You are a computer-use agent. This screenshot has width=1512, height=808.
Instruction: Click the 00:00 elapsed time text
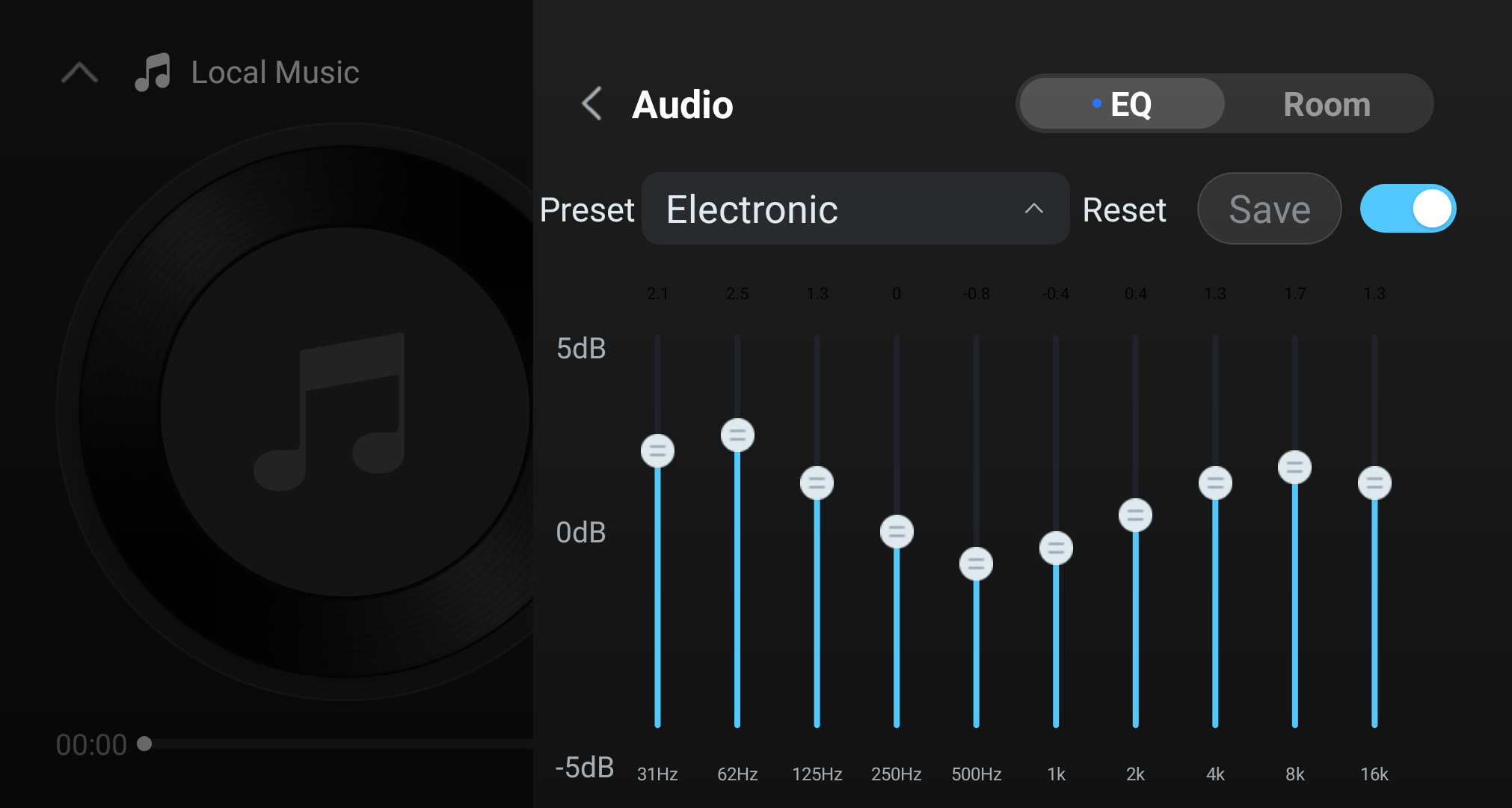point(91,745)
